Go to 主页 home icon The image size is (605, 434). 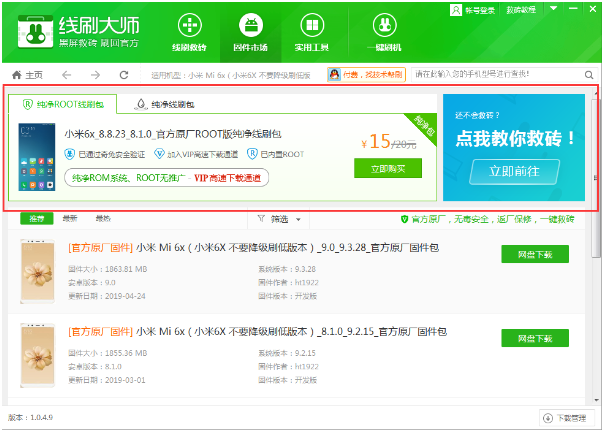click(17, 74)
